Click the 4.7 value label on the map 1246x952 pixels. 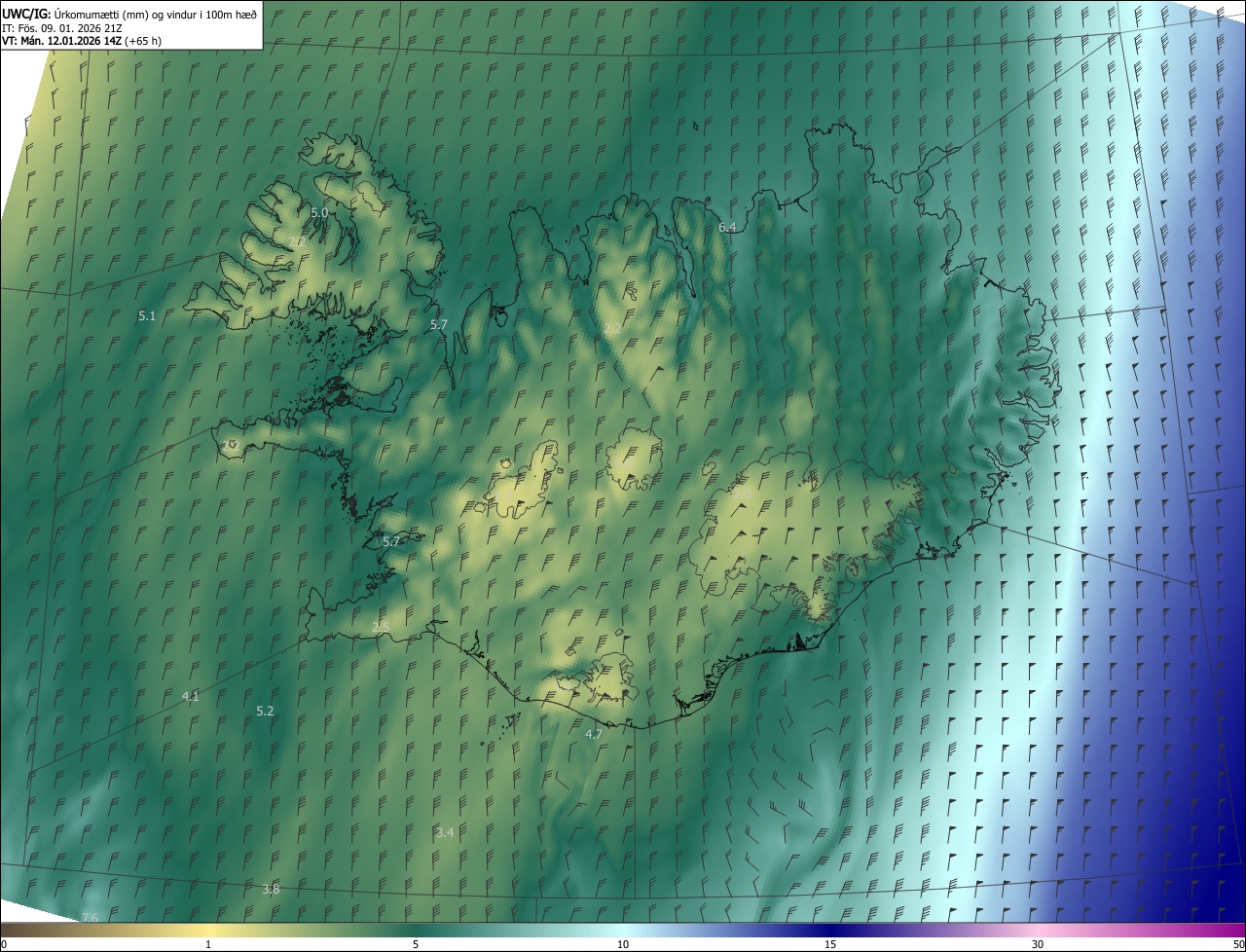click(593, 734)
